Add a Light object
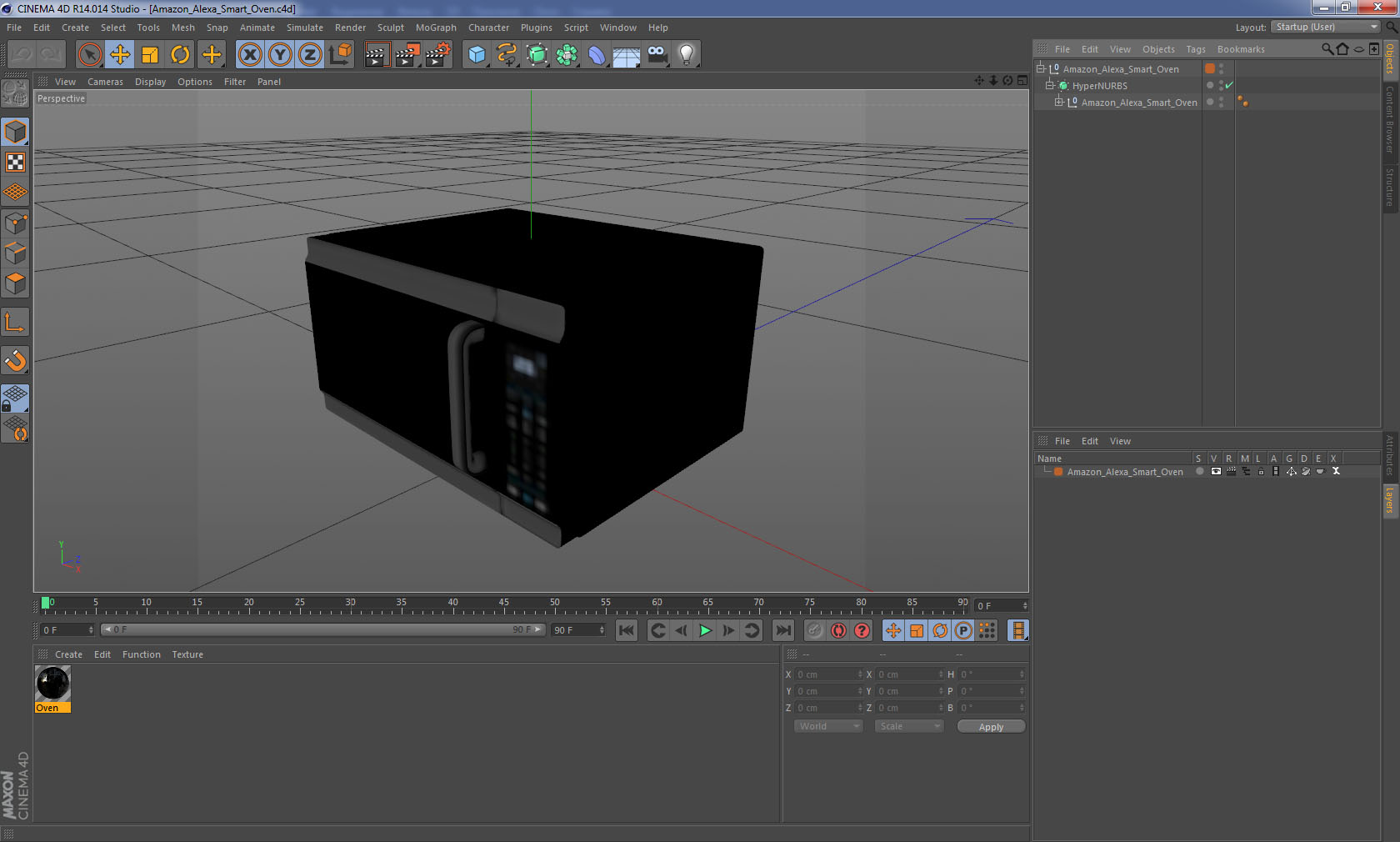 click(x=687, y=55)
